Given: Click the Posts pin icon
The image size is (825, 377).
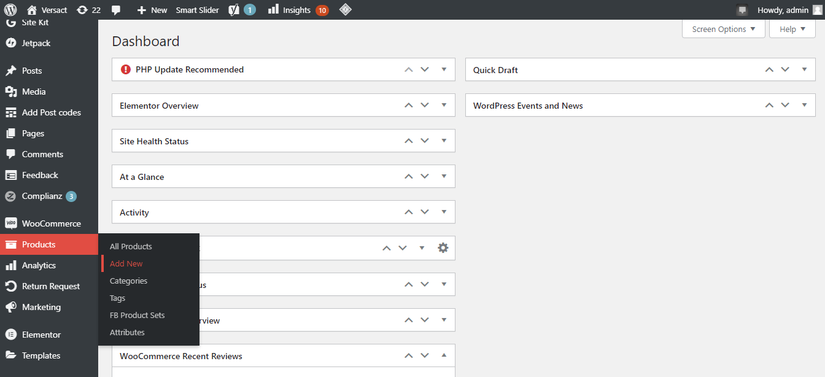Looking at the screenshot, I should click(11, 70).
